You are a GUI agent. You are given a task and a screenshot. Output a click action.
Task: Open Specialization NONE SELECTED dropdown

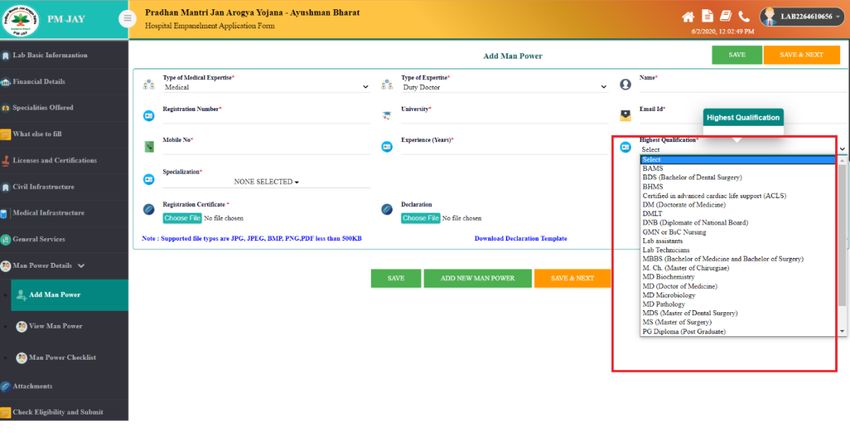[266, 182]
